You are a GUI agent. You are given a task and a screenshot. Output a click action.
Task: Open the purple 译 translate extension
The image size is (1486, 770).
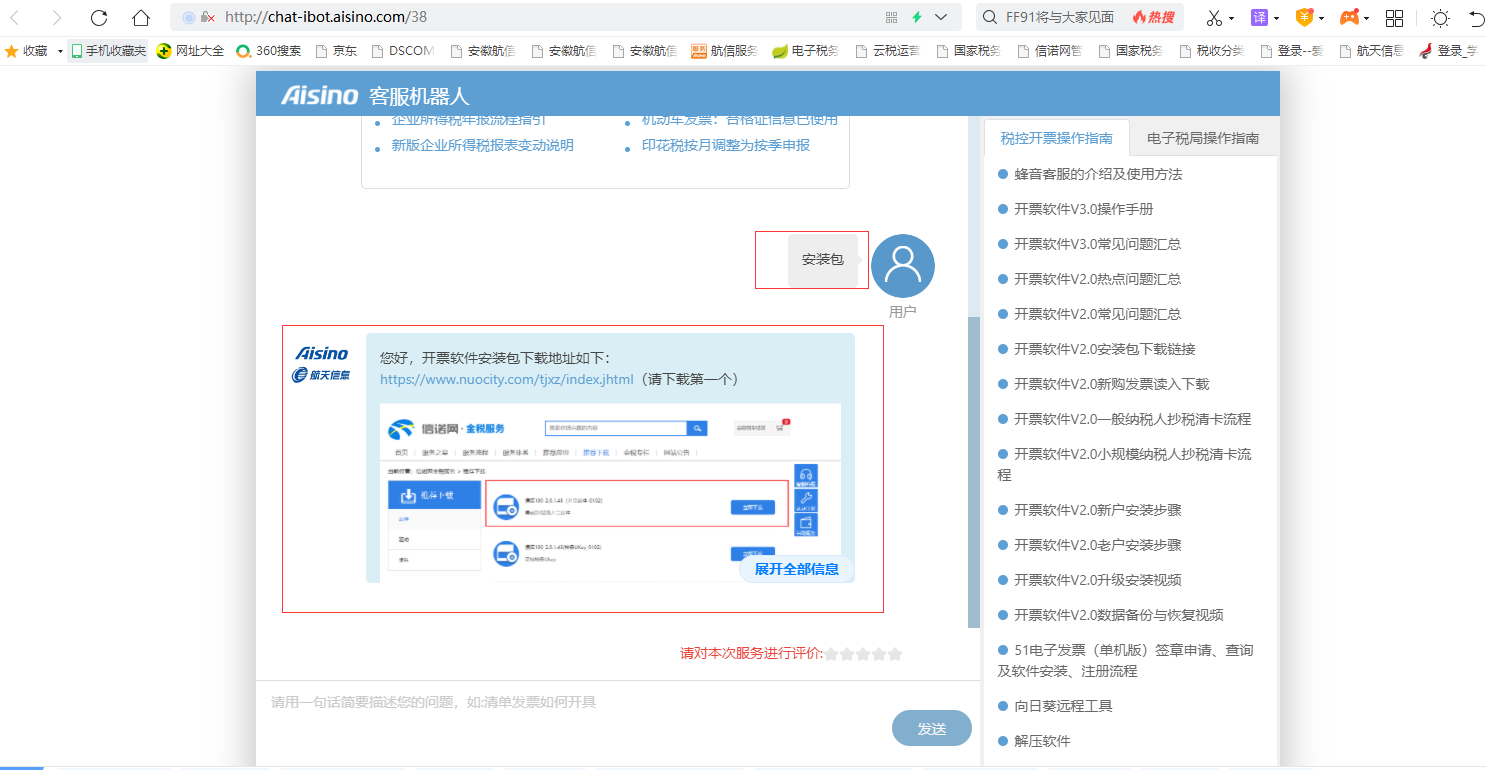(x=1259, y=17)
